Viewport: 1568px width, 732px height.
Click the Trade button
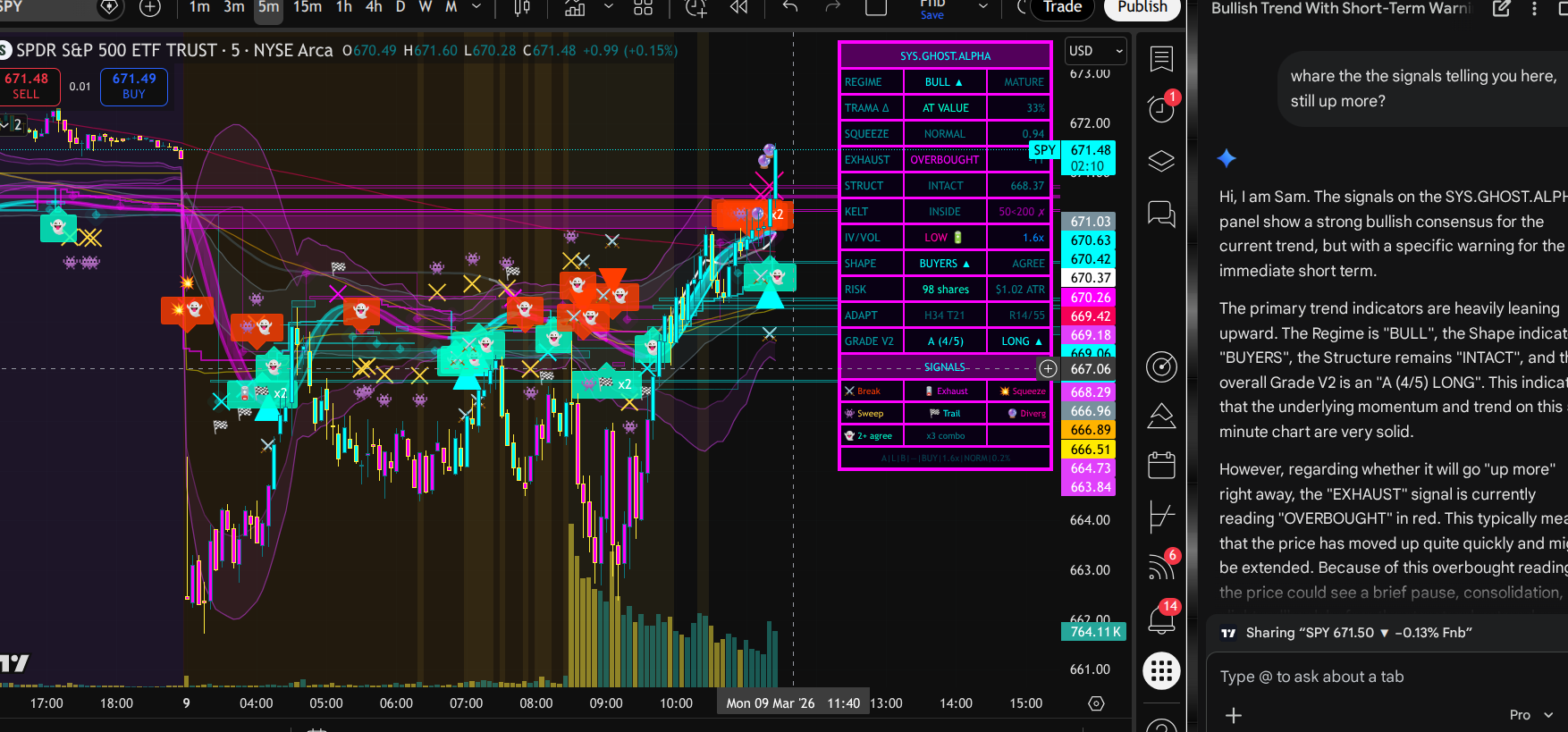pos(1062,7)
